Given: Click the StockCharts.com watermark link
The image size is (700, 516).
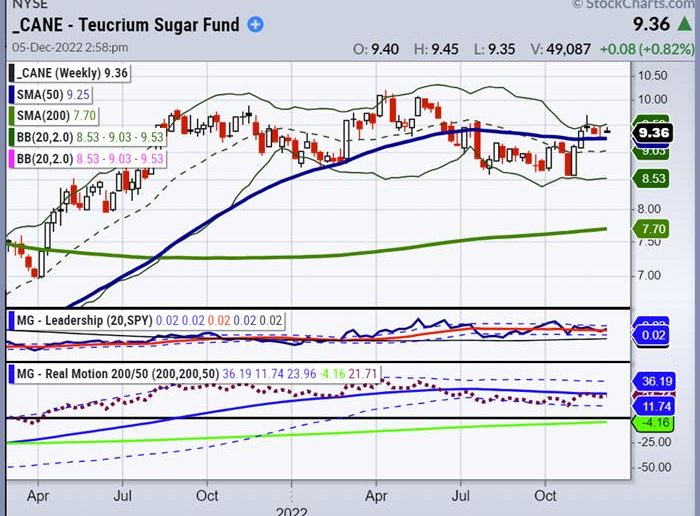Looking at the screenshot, I should 635,4.
